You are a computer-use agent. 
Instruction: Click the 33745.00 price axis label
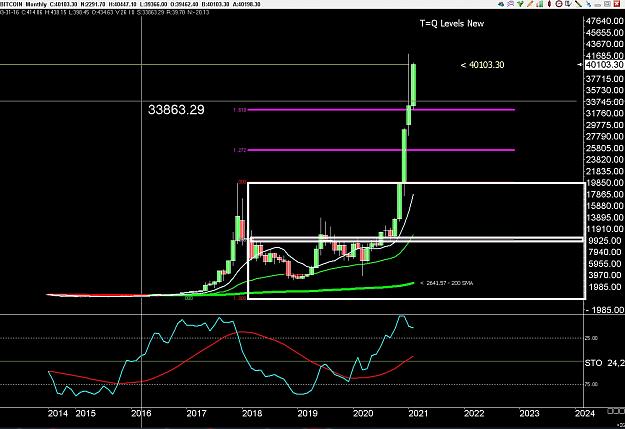coord(604,102)
